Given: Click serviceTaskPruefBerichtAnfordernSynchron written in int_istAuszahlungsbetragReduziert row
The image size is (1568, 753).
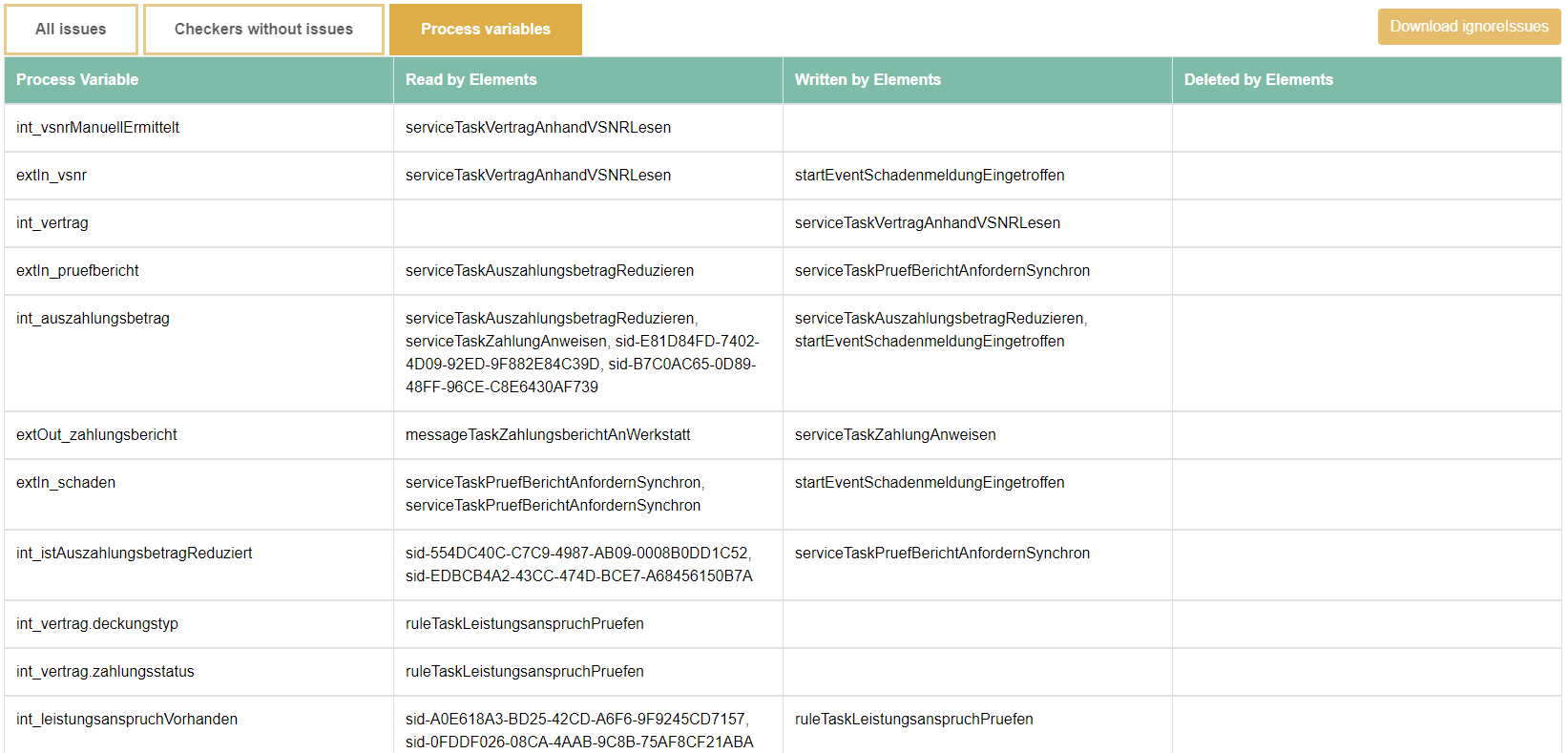Looking at the screenshot, I should pos(942,554).
